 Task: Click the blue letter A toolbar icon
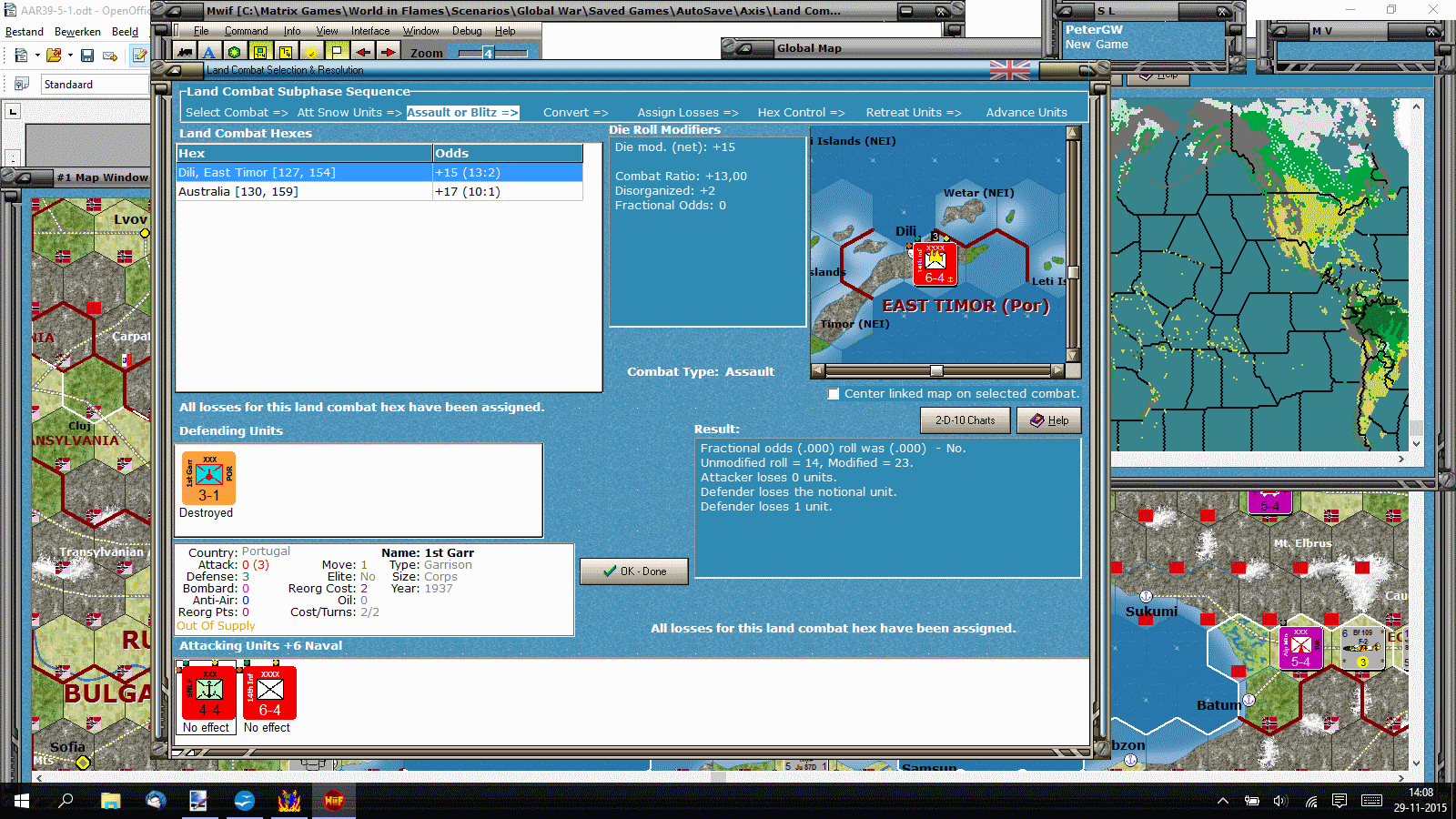(209, 52)
